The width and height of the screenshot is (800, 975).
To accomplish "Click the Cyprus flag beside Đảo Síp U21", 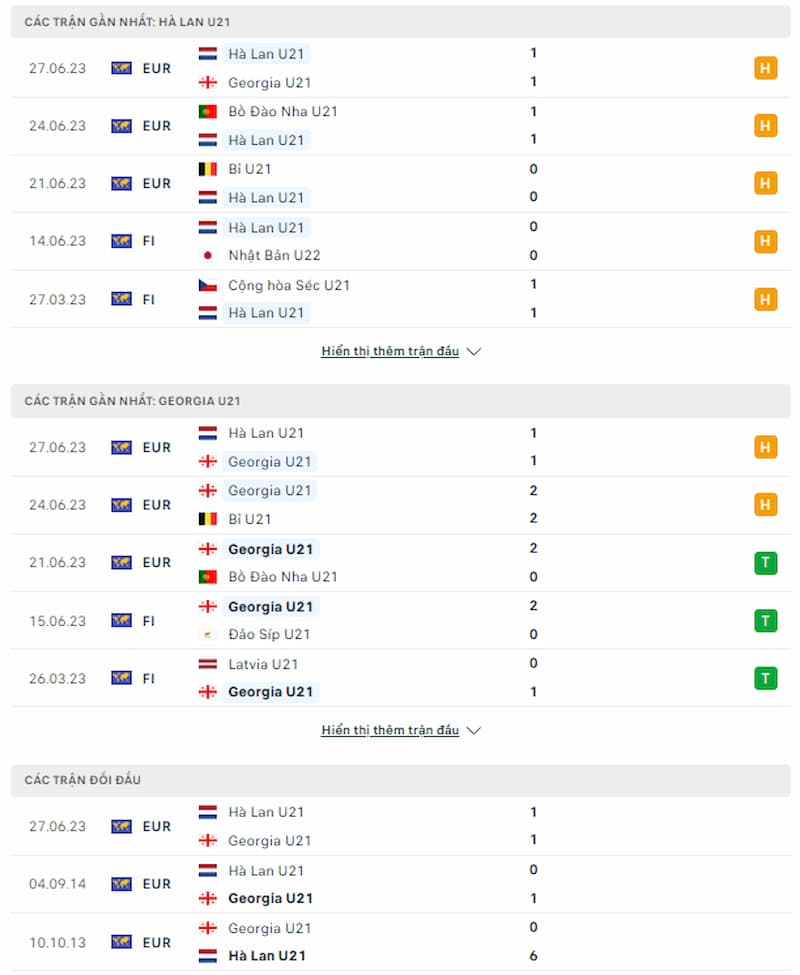I will [208, 634].
